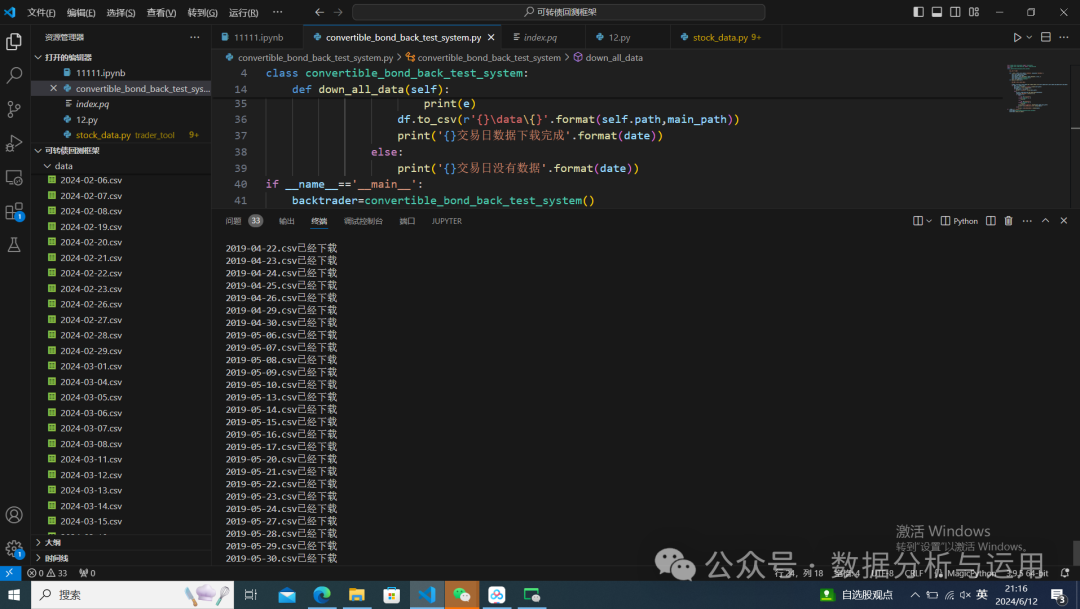Image resolution: width=1080 pixels, height=609 pixels.
Task: Click the code minimap overview
Action: [1035, 88]
